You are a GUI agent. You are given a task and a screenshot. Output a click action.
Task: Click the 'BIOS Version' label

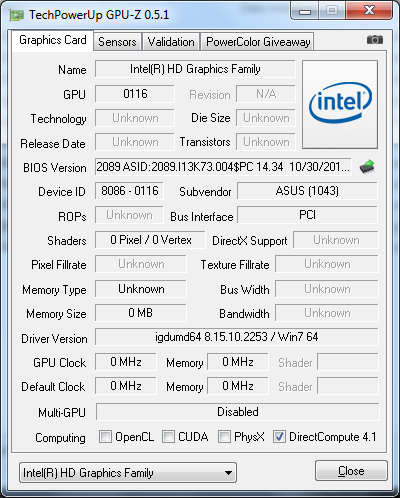55,168
